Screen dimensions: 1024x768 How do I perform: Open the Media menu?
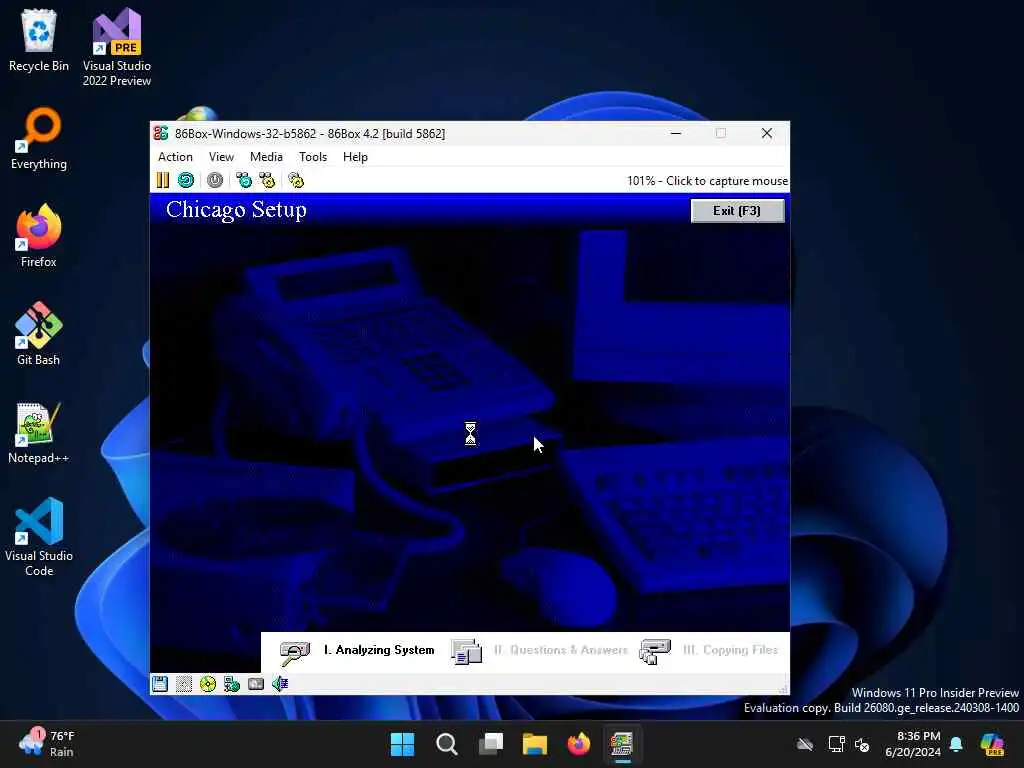(x=266, y=157)
